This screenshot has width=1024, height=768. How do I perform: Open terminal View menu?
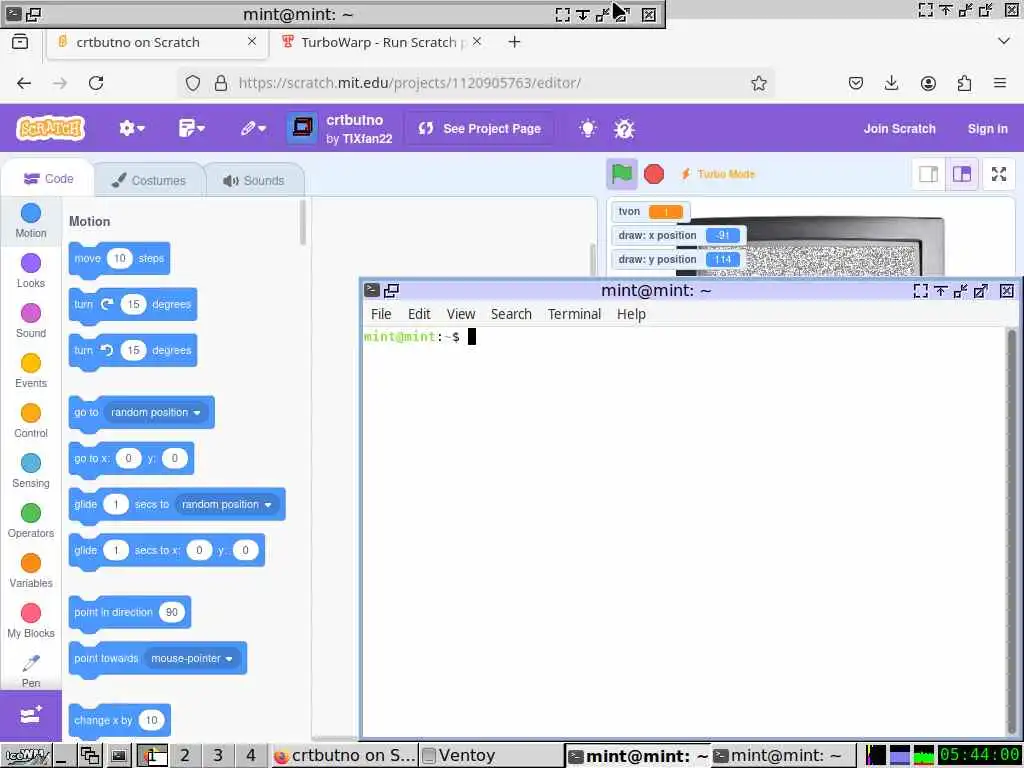pos(460,314)
